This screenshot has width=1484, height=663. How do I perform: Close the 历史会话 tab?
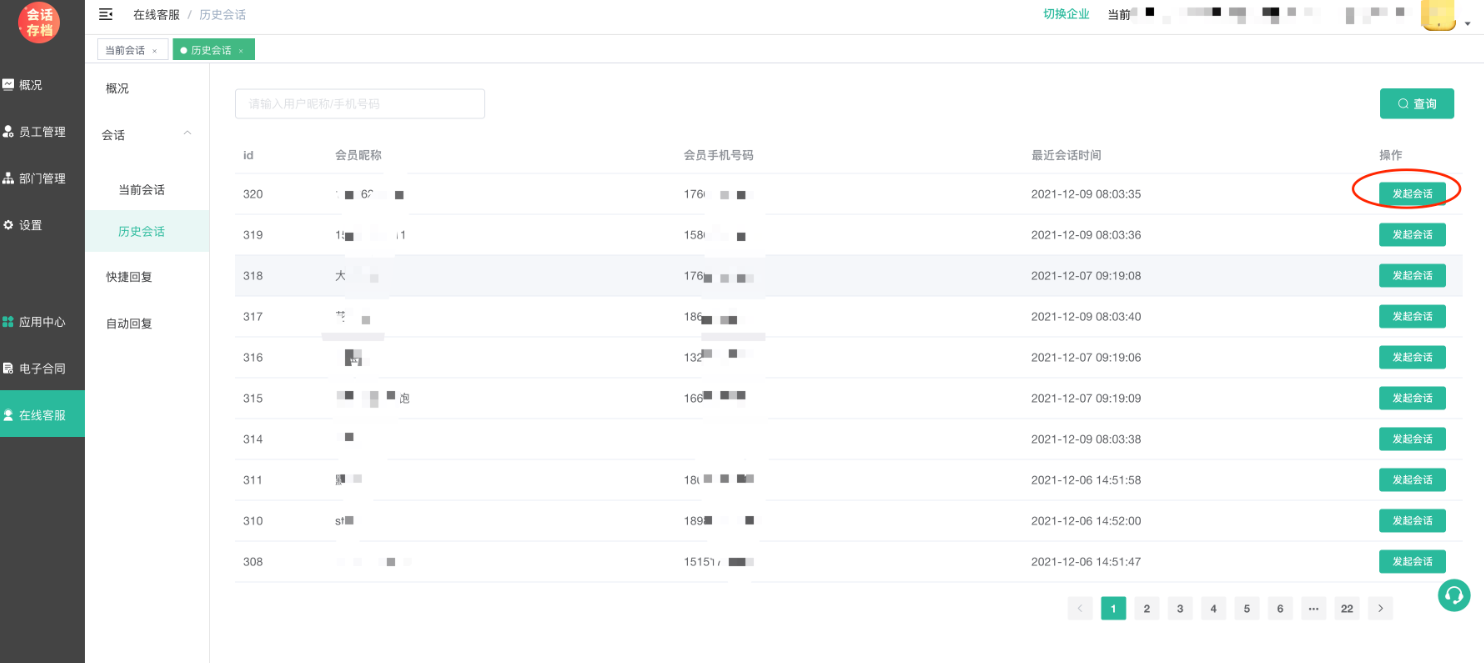pos(241,51)
